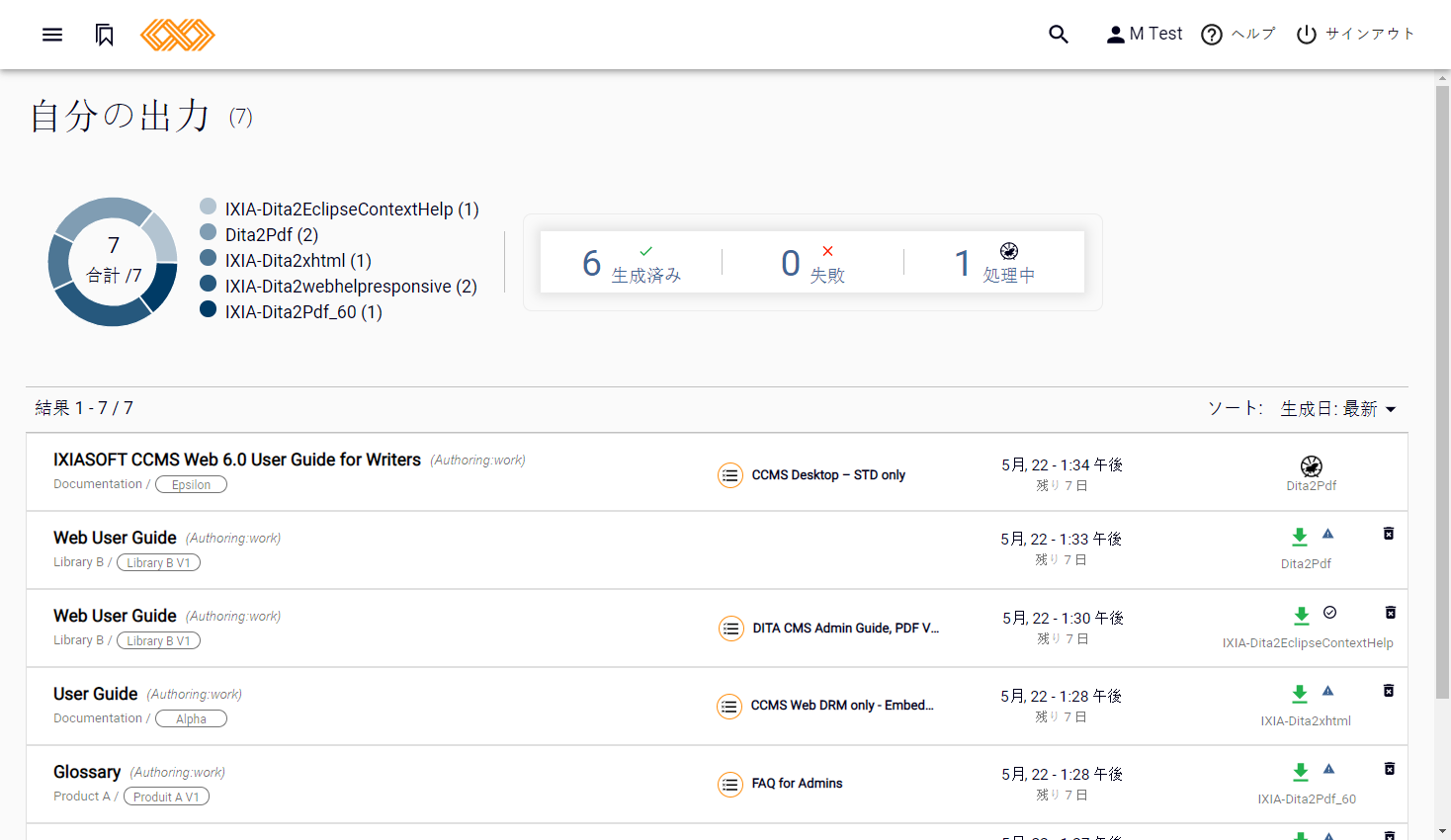
Task: Click Library B V1 tag in 1:33 row
Action: (158, 562)
